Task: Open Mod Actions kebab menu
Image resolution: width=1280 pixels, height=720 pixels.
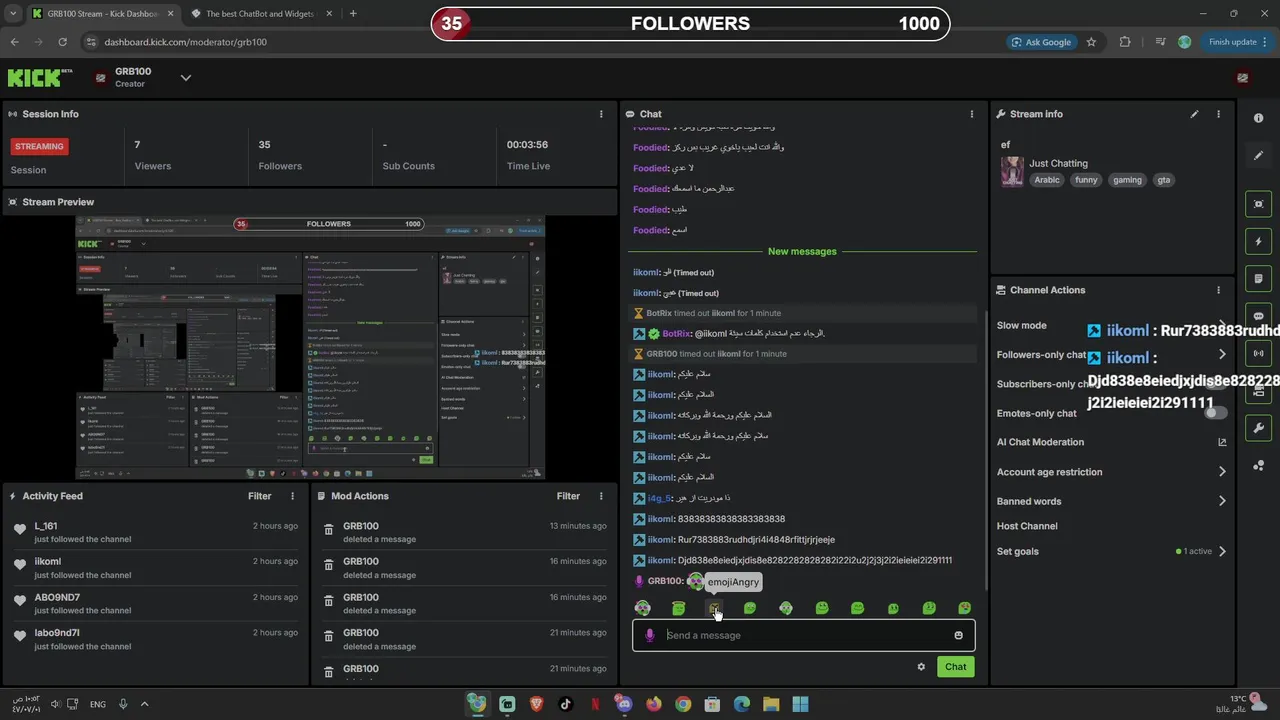Action: coord(601,496)
